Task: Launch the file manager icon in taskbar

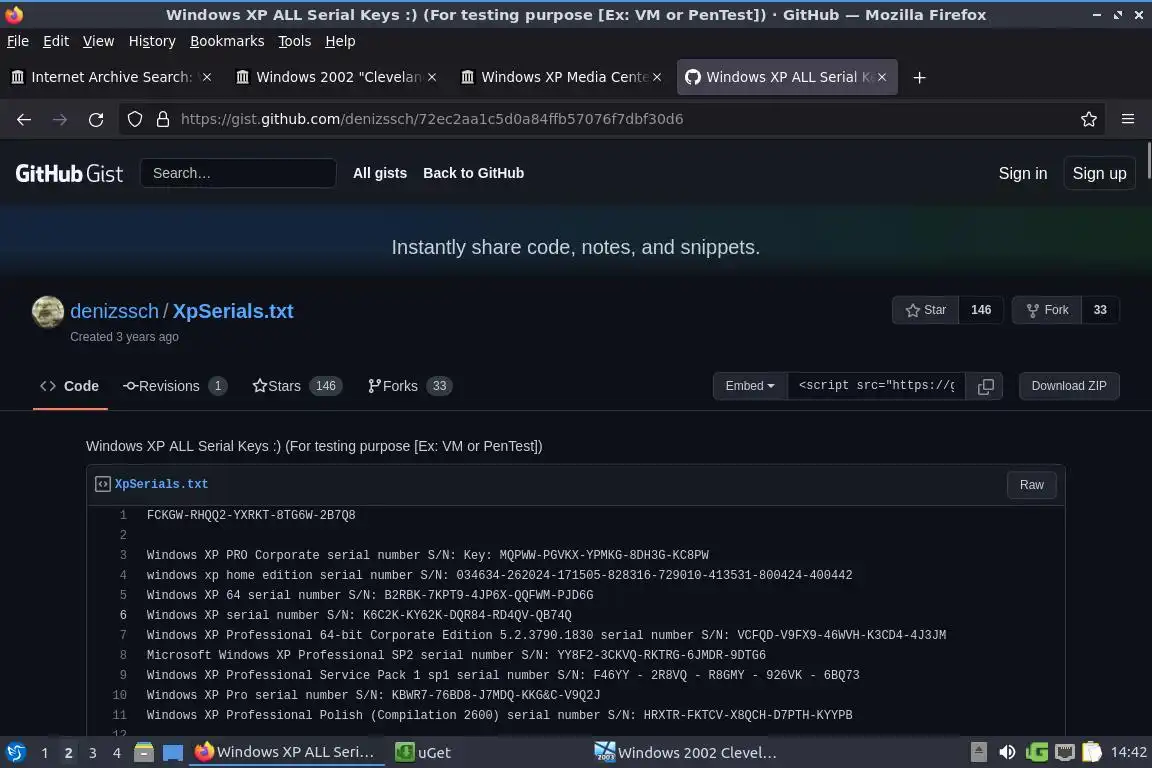Action: point(144,753)
